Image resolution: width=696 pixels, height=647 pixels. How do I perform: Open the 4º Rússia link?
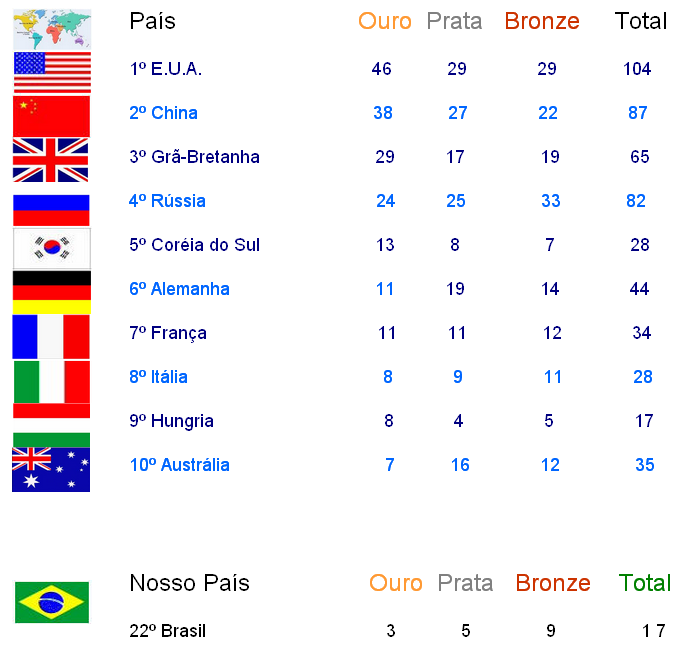point(167,201)
